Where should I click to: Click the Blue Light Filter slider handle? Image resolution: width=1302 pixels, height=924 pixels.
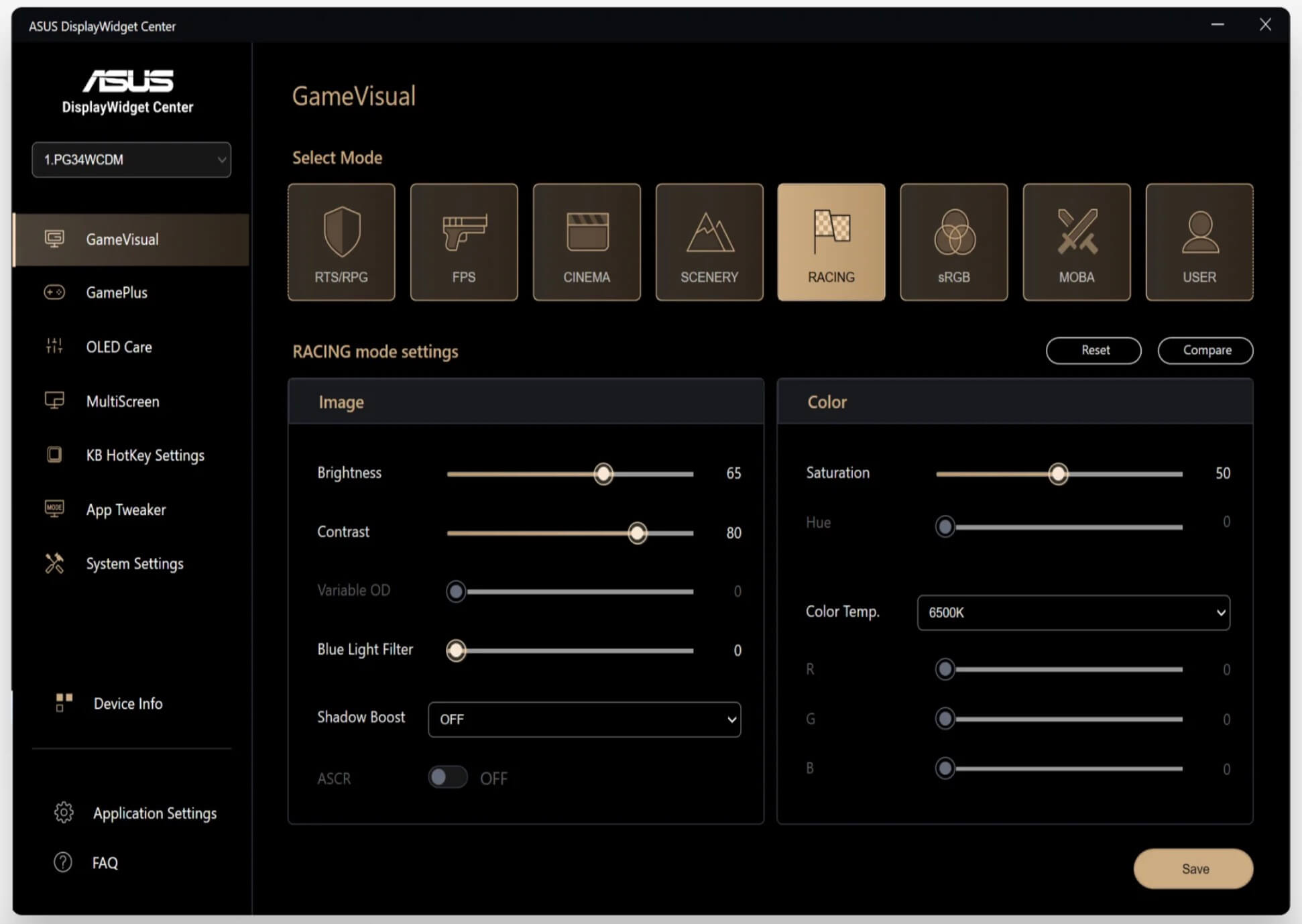(x=456, y=650)
